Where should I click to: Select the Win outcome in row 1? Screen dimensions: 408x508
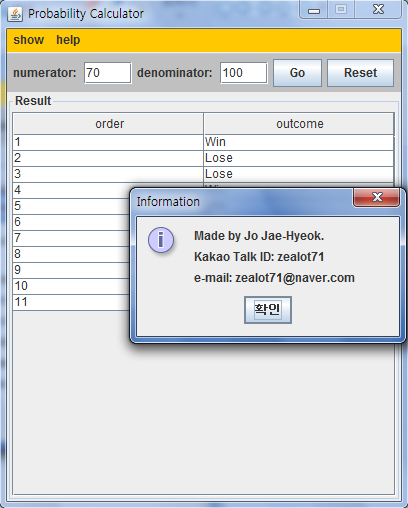tap(299, 142)
